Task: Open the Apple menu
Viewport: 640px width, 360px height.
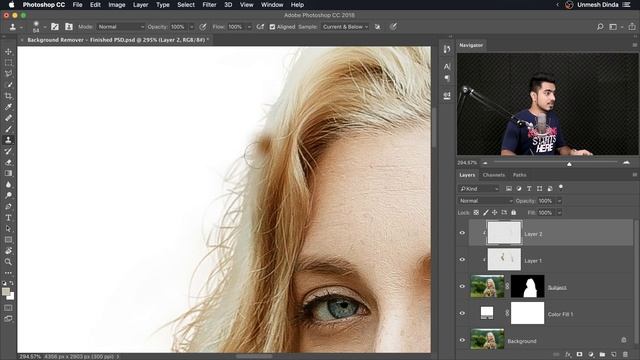Action: pos(11,5)
